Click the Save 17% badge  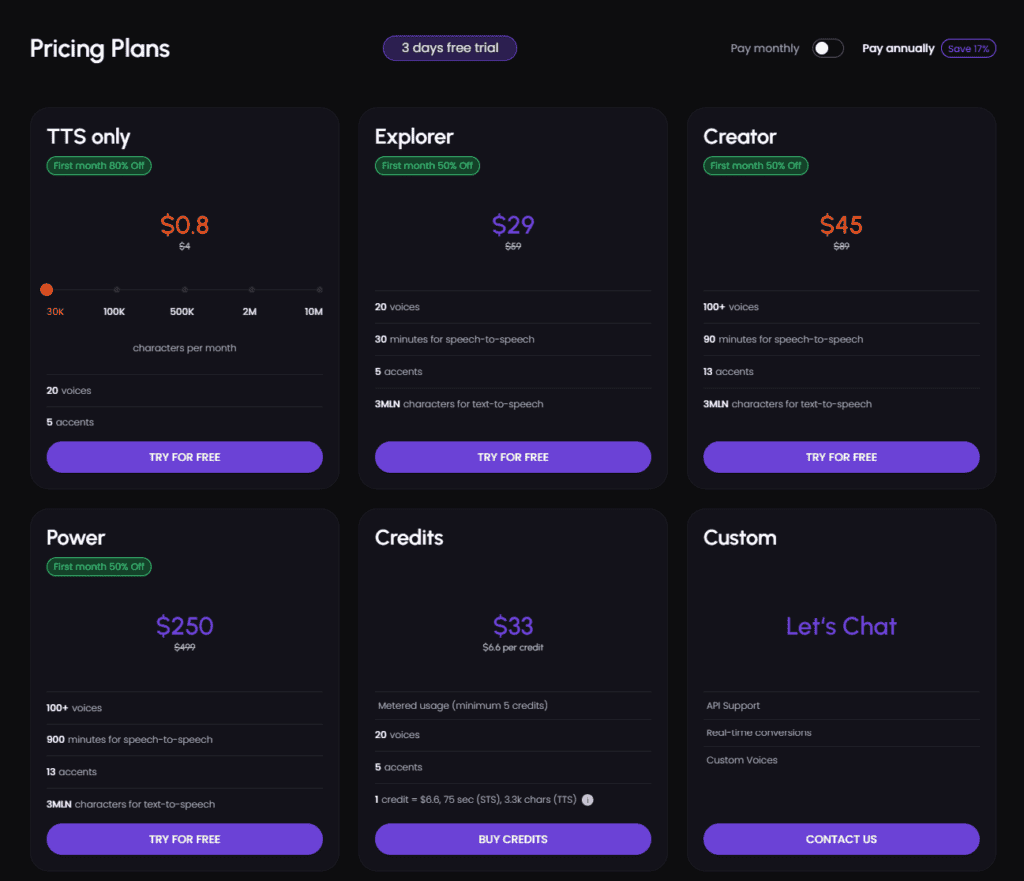(x=968, y=47)
